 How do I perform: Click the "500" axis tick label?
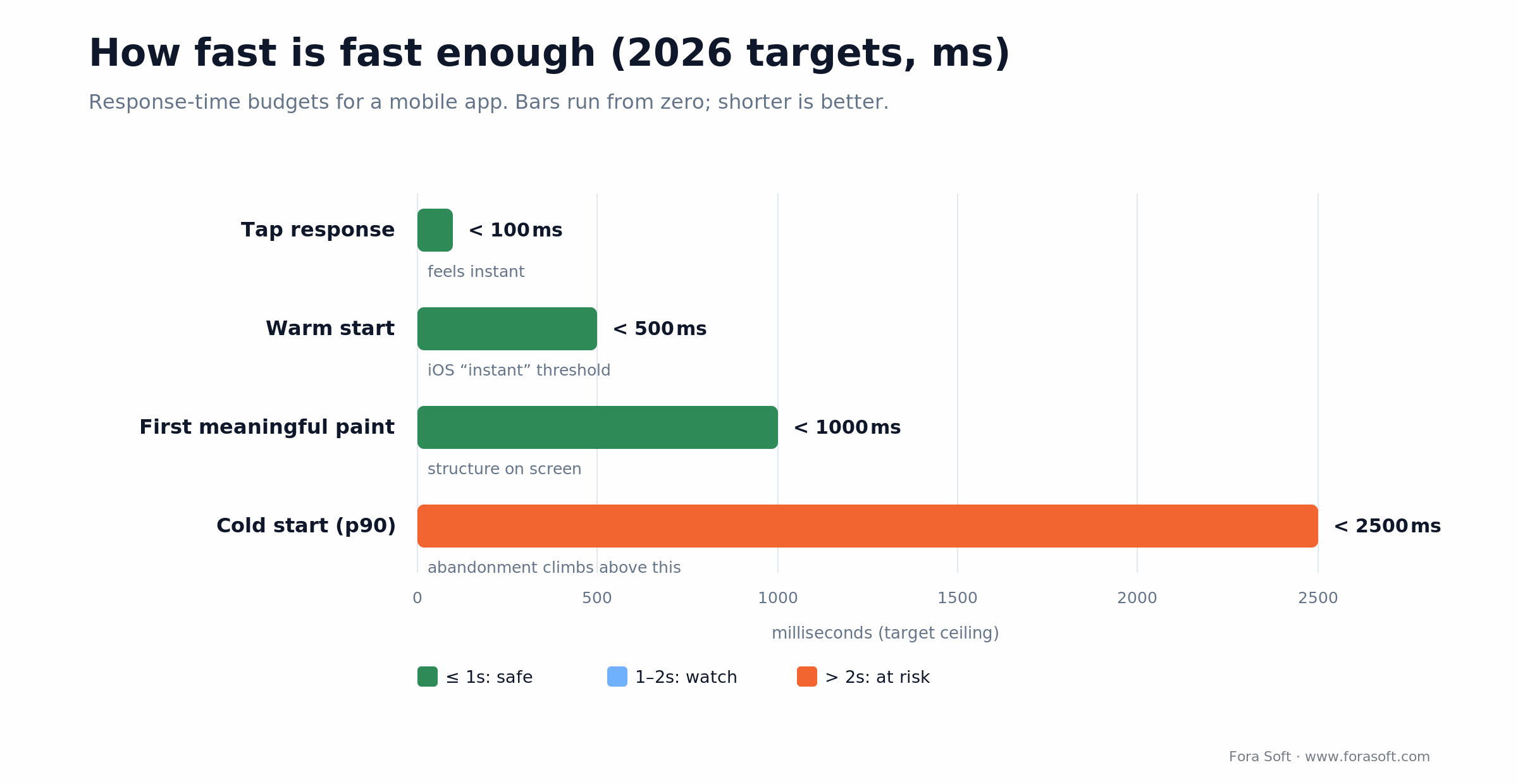pyautogui.click(x=597, y=598)
